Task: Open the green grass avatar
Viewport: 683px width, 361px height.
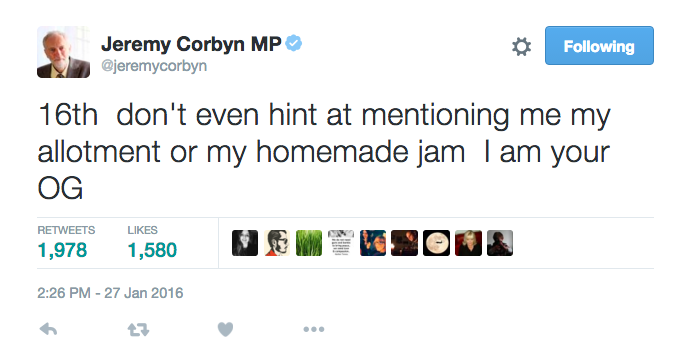Action: point(309,243)
